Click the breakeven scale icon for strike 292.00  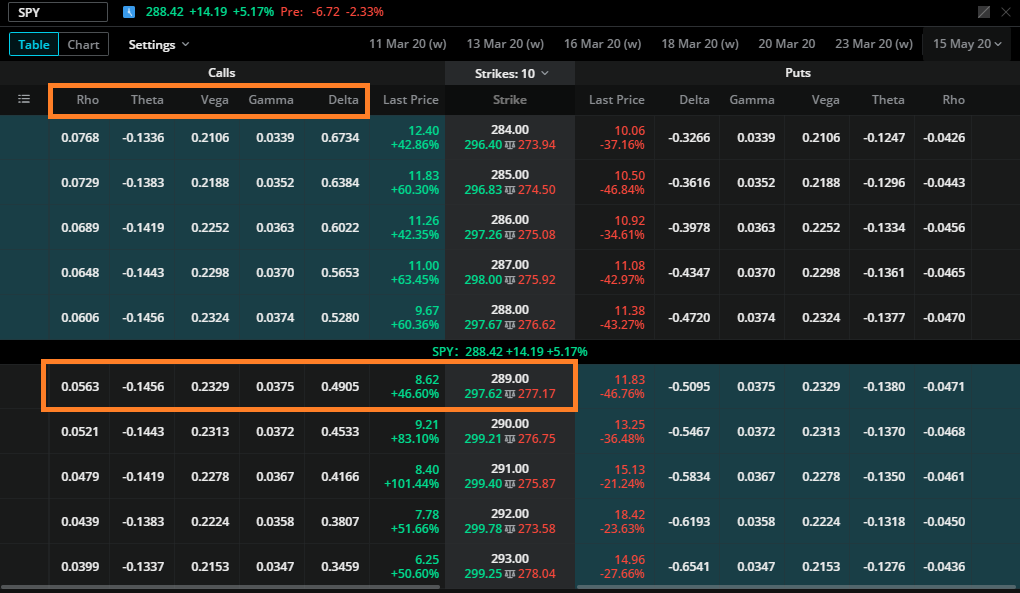(x=510, y=529)
